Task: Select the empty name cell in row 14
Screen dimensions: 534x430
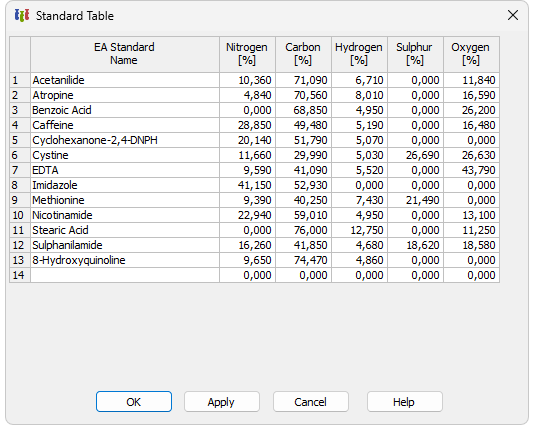Action: click(125, 275)
